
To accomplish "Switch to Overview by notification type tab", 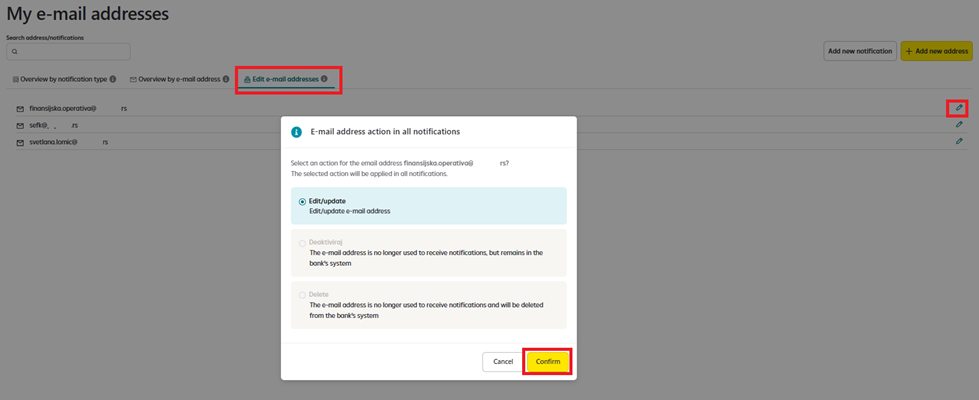I will (x=62, y=79).
